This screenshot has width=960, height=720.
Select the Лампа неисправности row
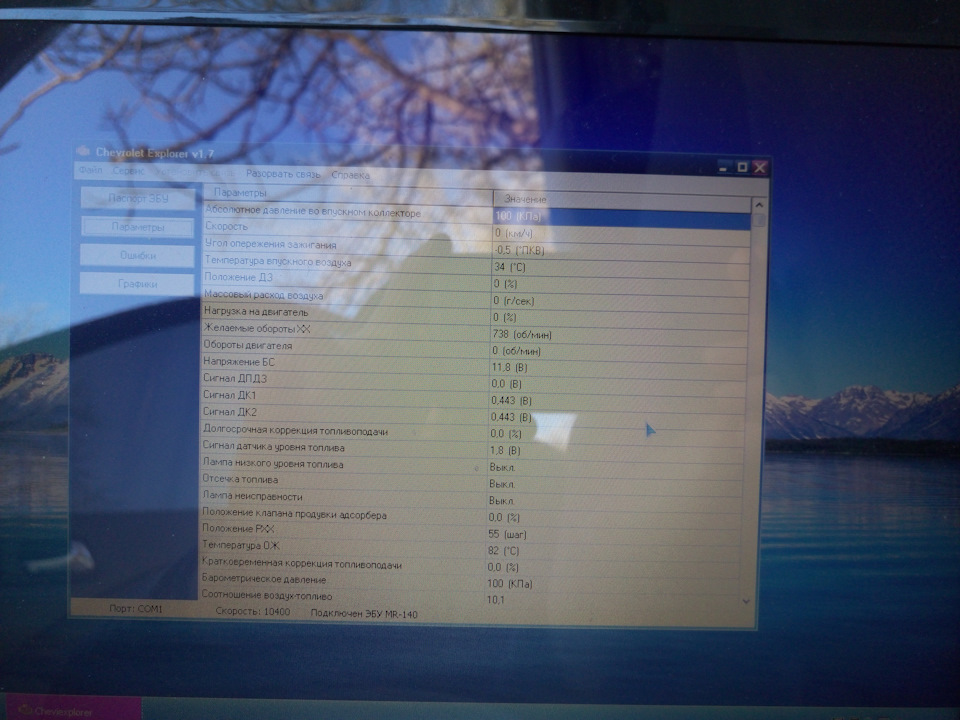473,498
